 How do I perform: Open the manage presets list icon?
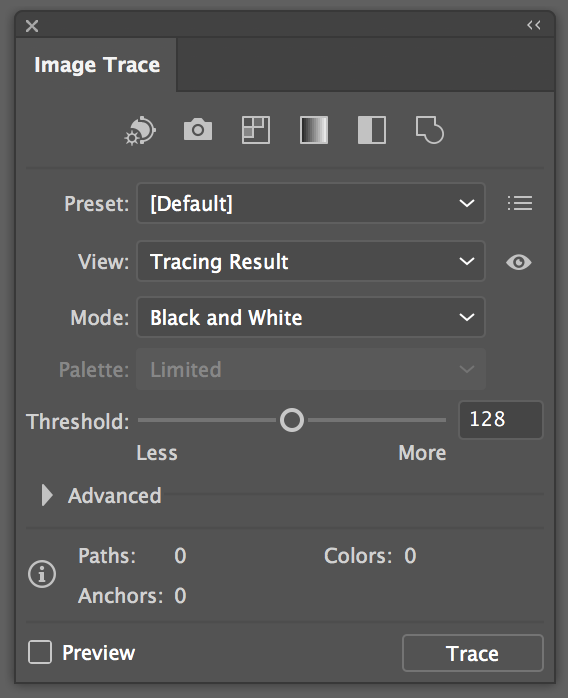tap(520, 203)
